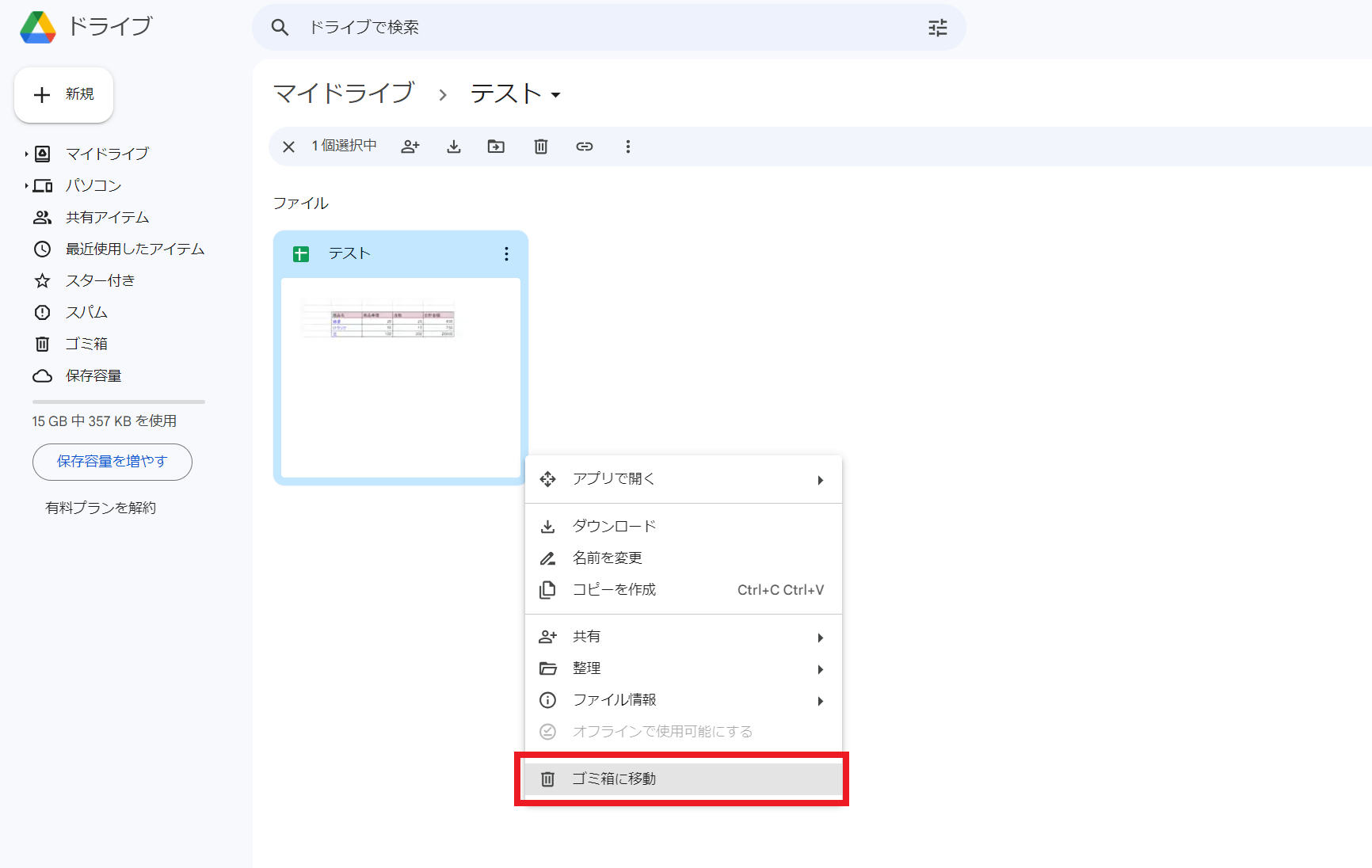Click the trash icon in selection toolbar
The width and height of the screenshot is (1372, 868).
(541, 147)
